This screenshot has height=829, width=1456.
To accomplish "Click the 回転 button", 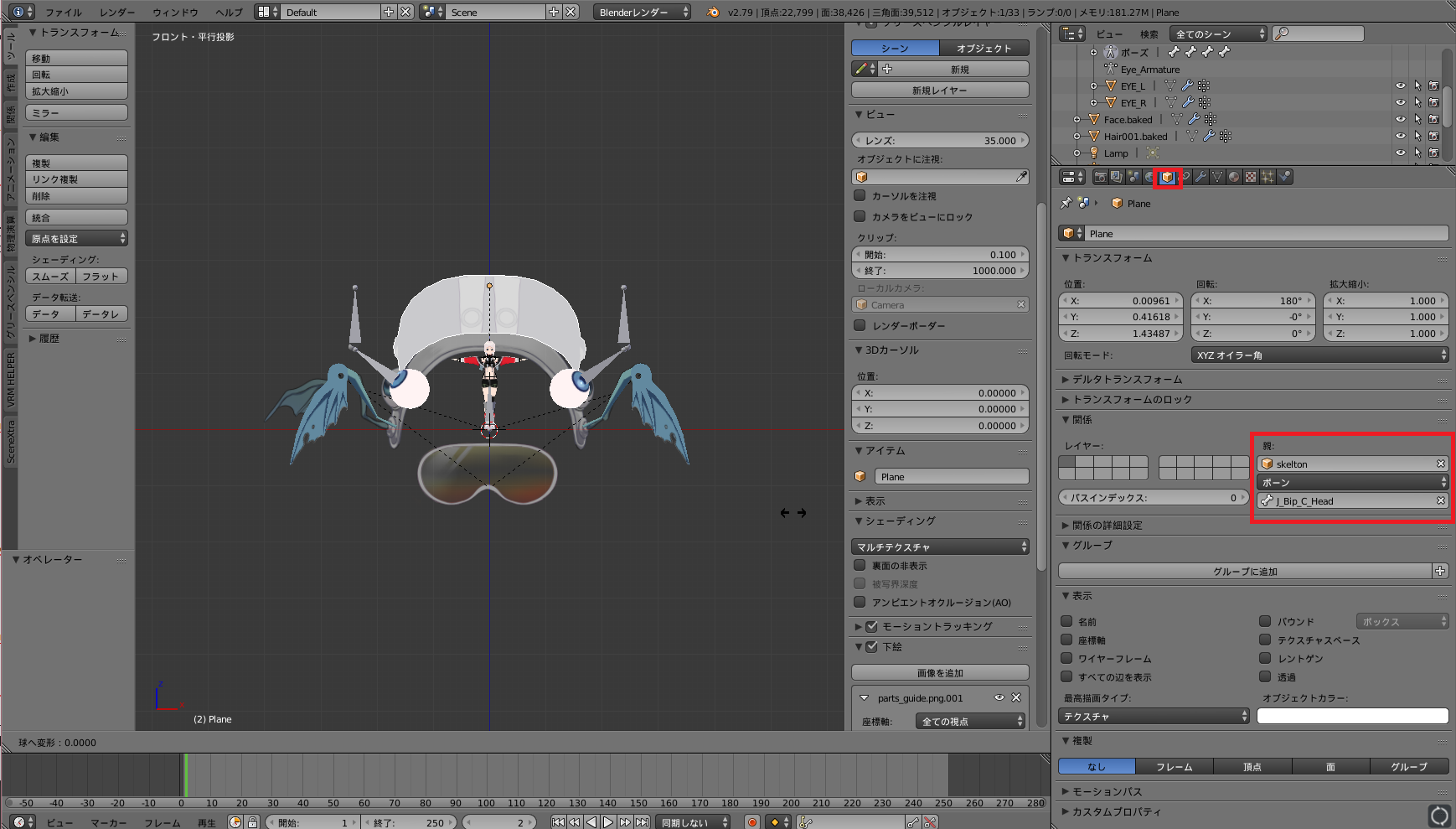I will pyautogui.click(x=76, y=75).
